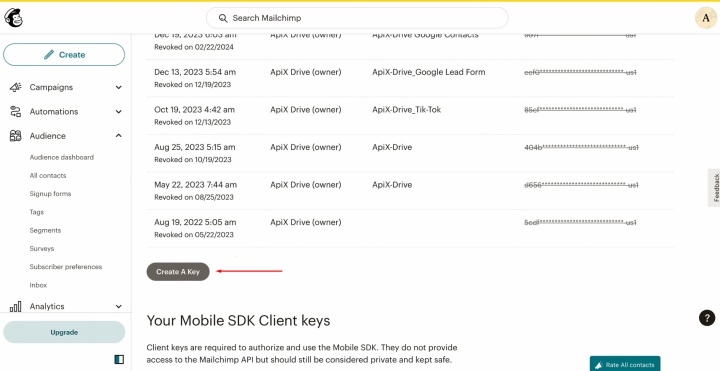Click the Revoked on 12/13/2023 text

(192, 122)
